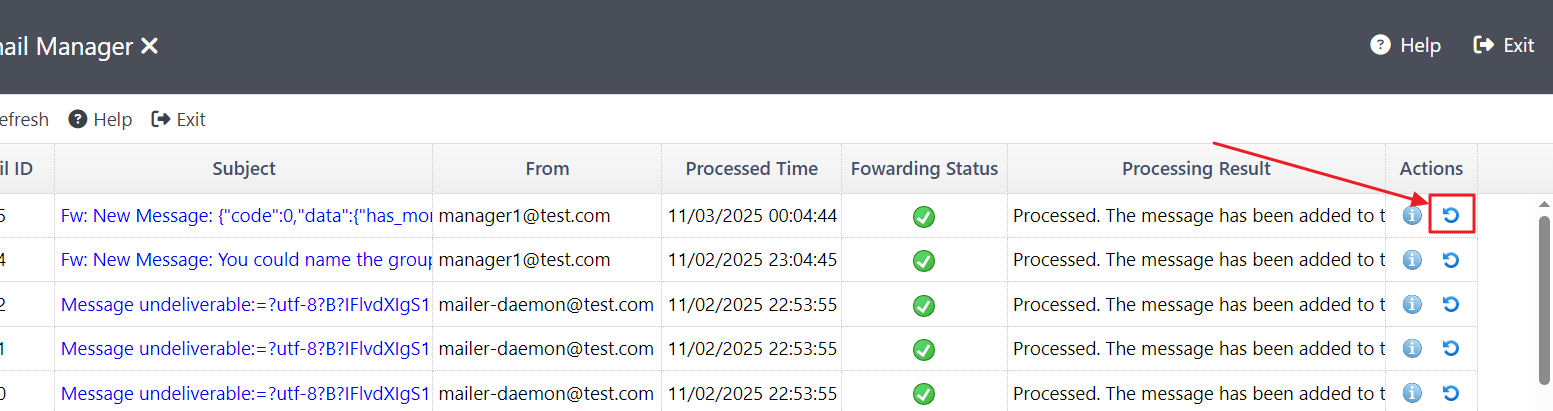The image size is (1553, 411).
Task: Open 'Fw: New Message: You could name' link
Action: [x=246, y=260]
